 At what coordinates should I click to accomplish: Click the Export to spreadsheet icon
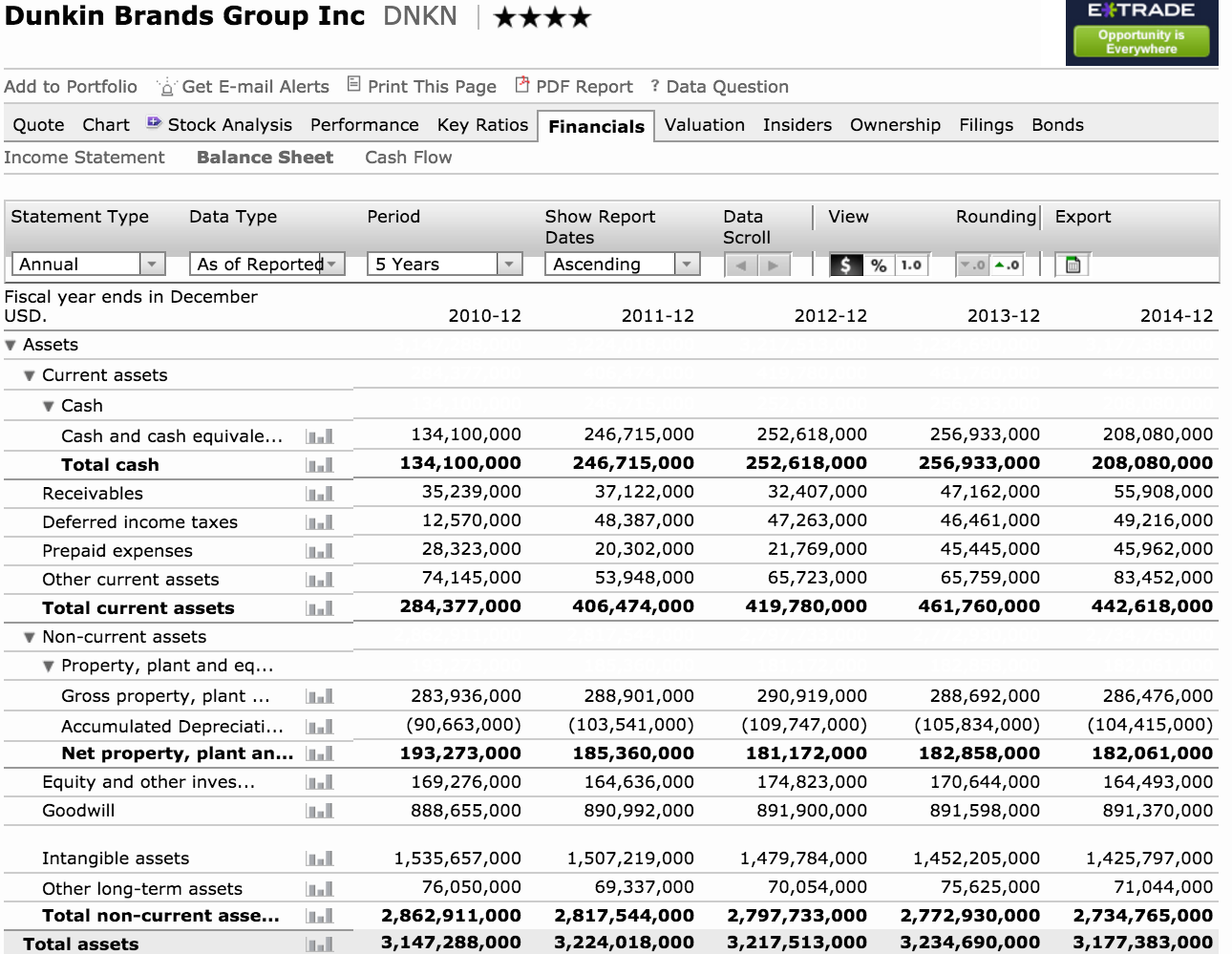[1073, 265]
